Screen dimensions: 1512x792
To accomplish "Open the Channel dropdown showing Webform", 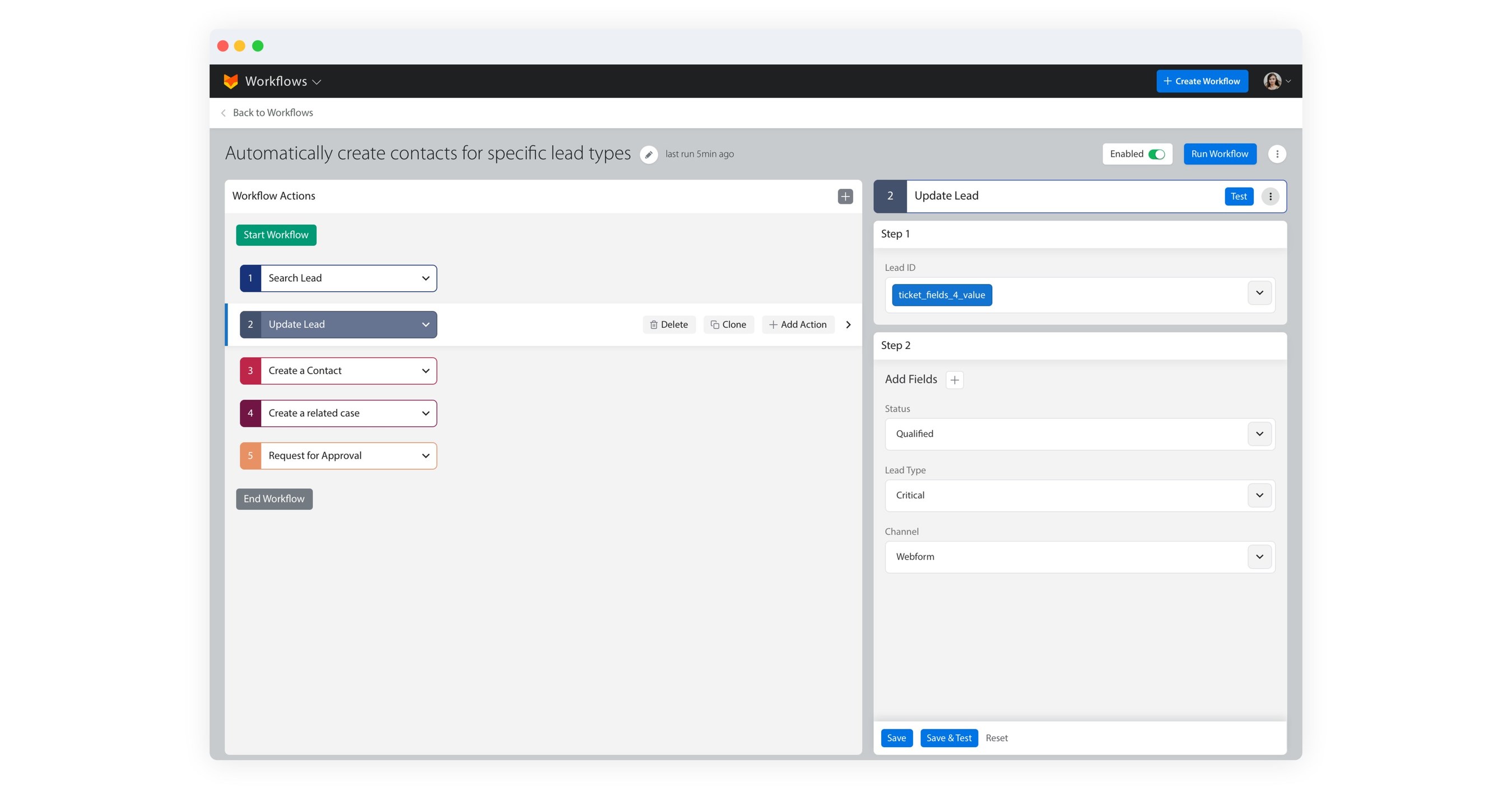I will (1259, 557).
